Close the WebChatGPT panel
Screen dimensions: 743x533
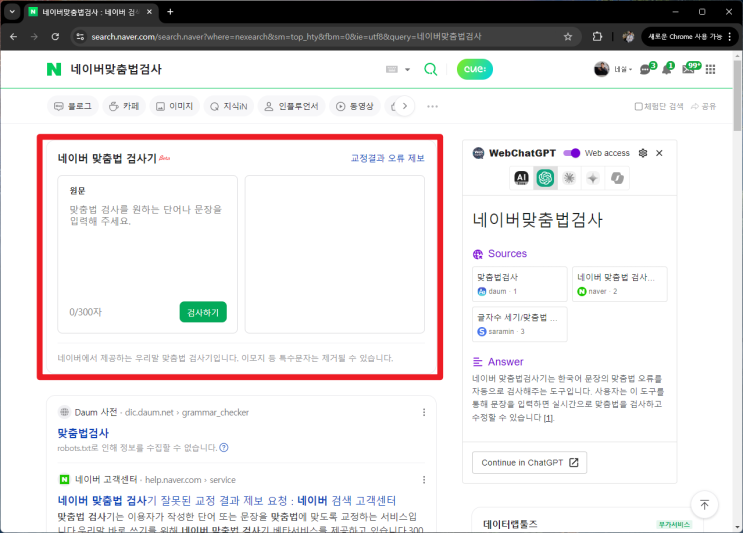(x=659, y=153)
